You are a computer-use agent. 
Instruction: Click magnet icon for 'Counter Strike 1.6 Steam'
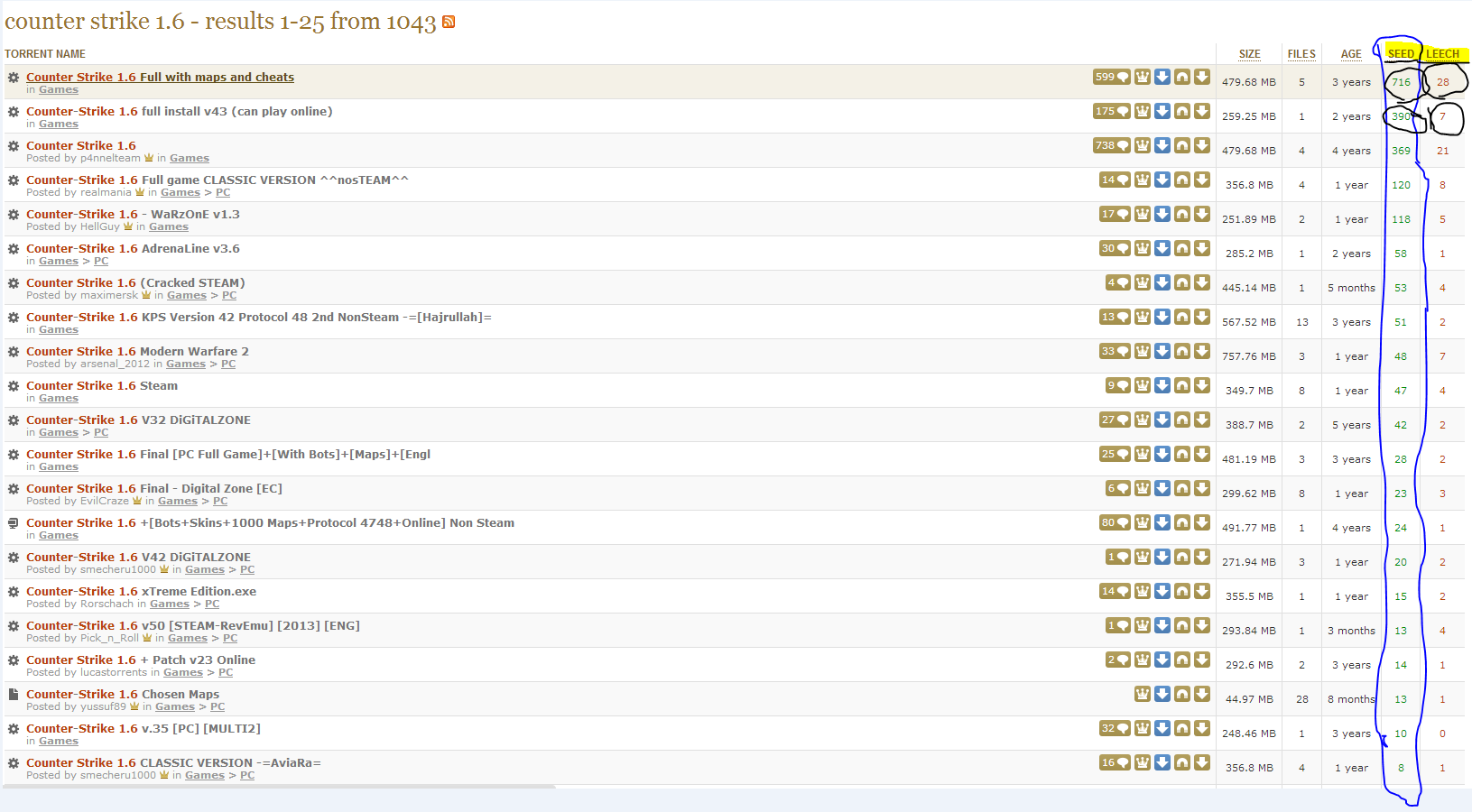[1182, 385]
